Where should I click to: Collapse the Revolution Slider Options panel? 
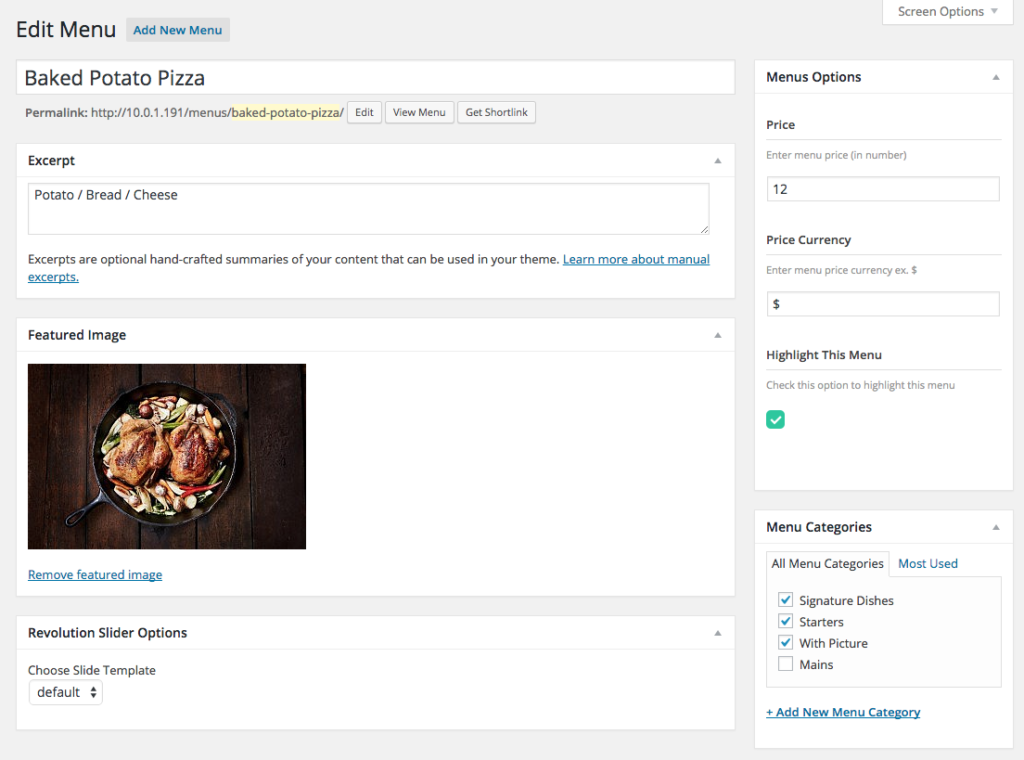717,633
